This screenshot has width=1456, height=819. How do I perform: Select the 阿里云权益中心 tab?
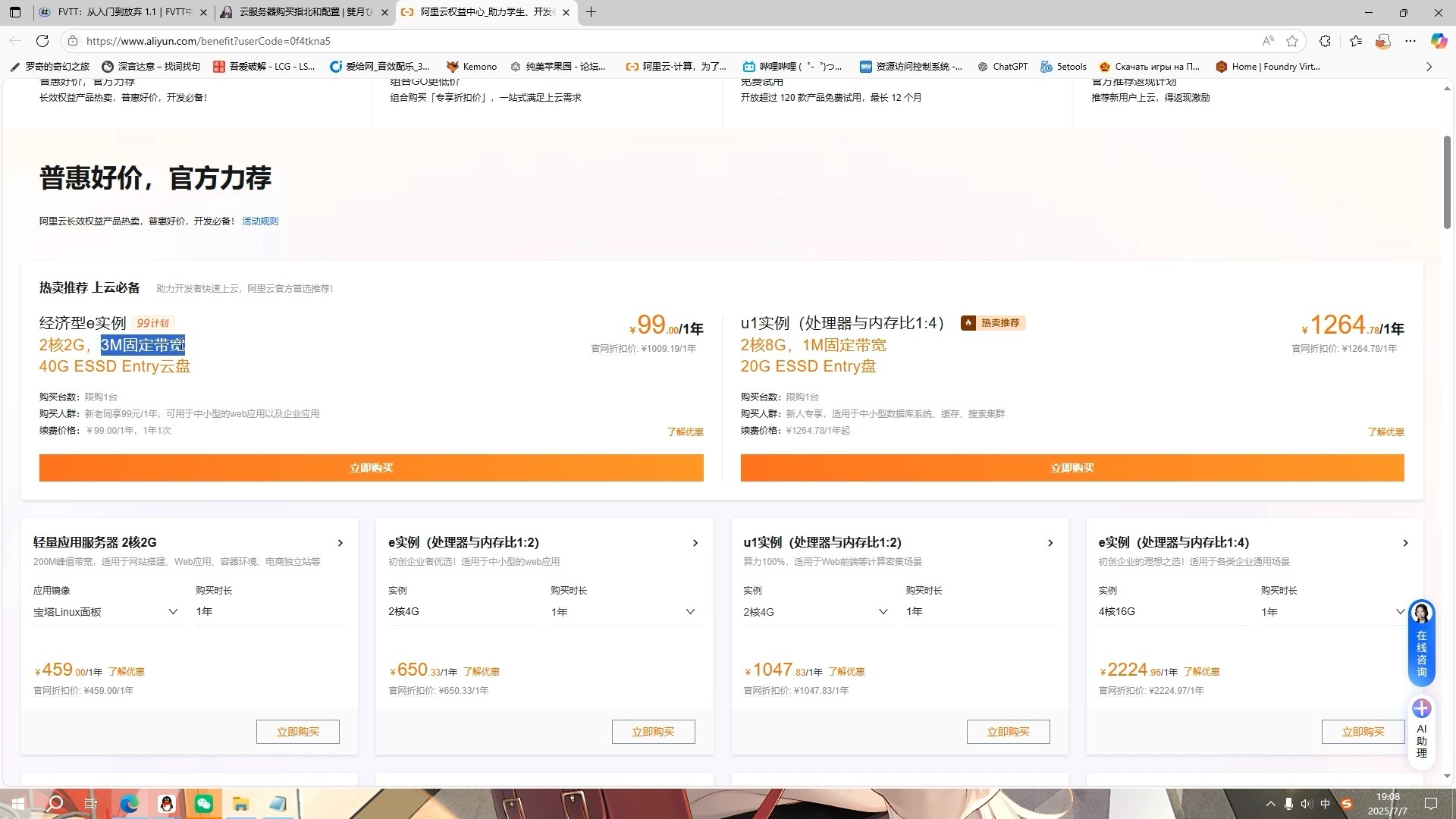tap(486, 12)
